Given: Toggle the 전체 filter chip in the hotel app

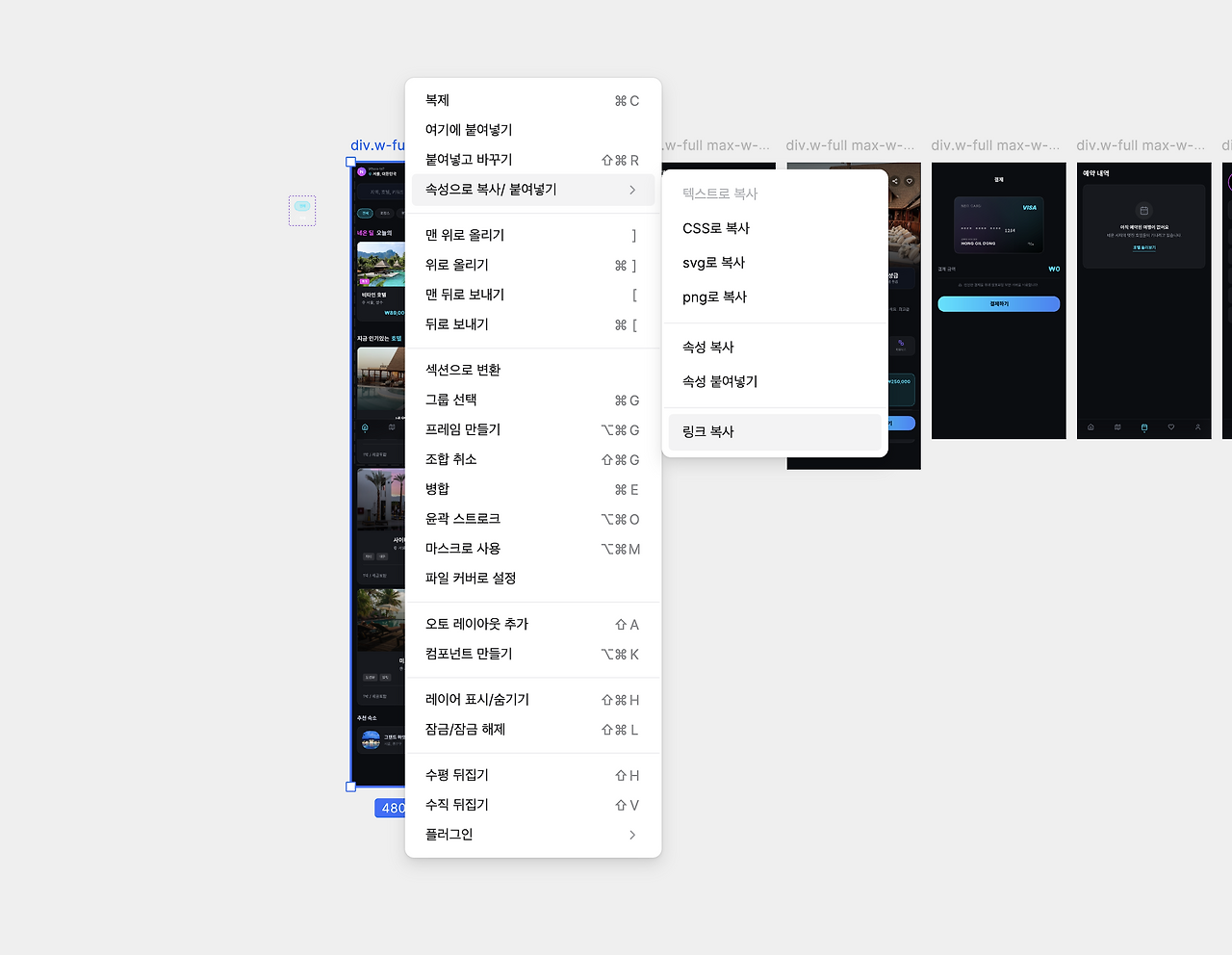Looking at the screenshot, I should pos(366,213).
